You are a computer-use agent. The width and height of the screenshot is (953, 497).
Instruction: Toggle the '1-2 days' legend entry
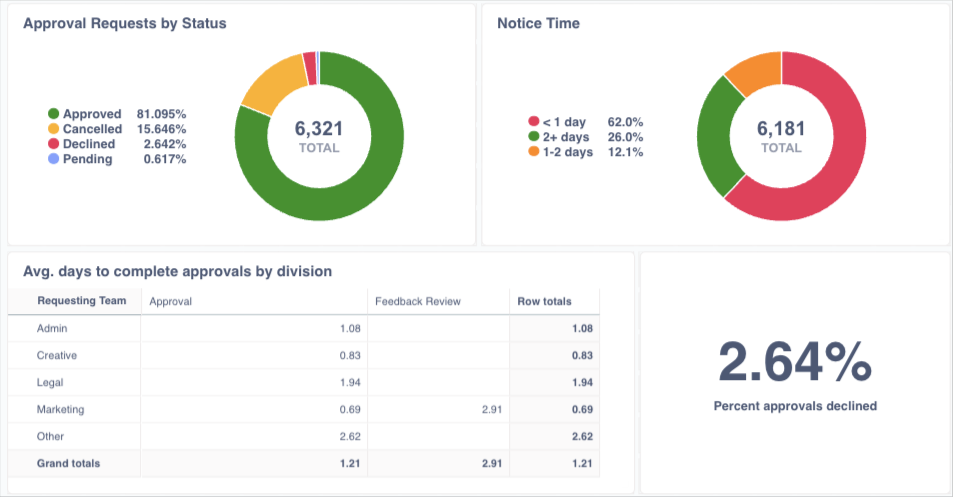click(x=567, y=152)
